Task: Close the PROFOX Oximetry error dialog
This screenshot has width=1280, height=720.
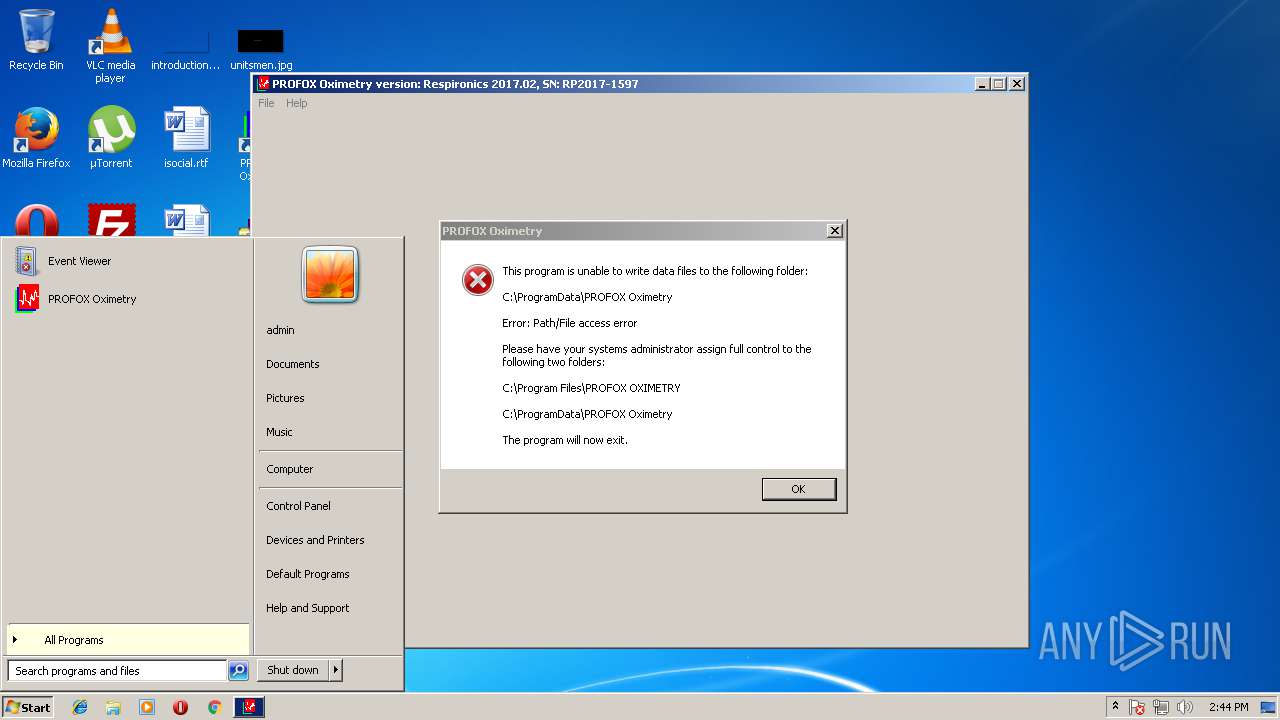Action: click(x=834, y=231)
